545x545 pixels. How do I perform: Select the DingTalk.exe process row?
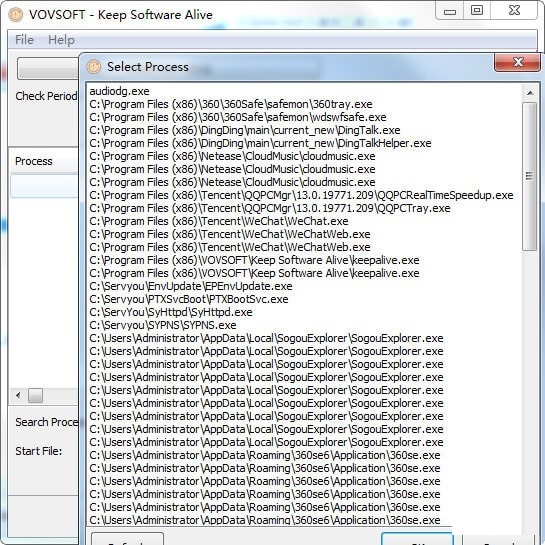tap(304, 130)
